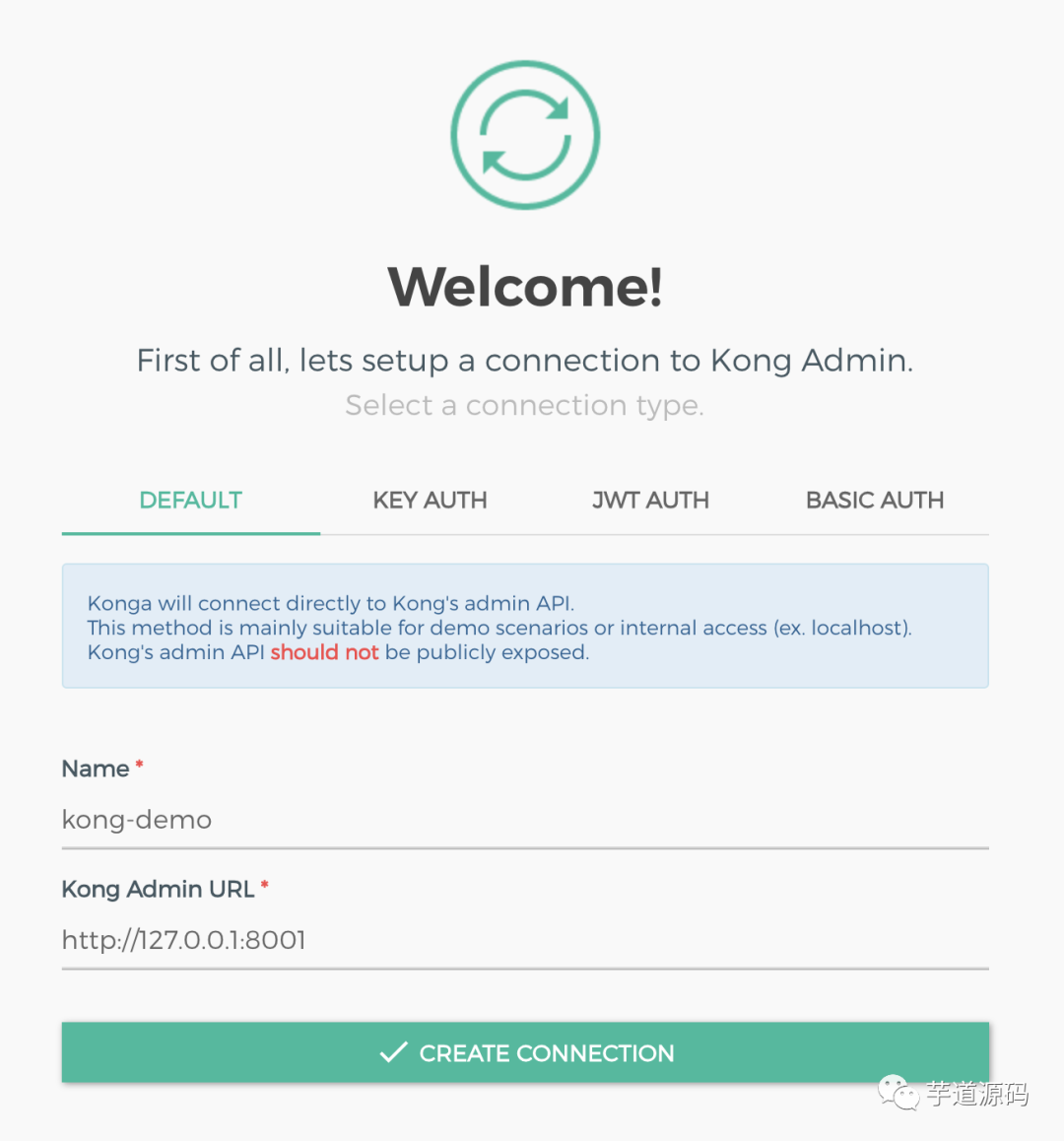Switch to the DEFAULT connection tab
1064x1141 pixels.
tap(191, 501)
